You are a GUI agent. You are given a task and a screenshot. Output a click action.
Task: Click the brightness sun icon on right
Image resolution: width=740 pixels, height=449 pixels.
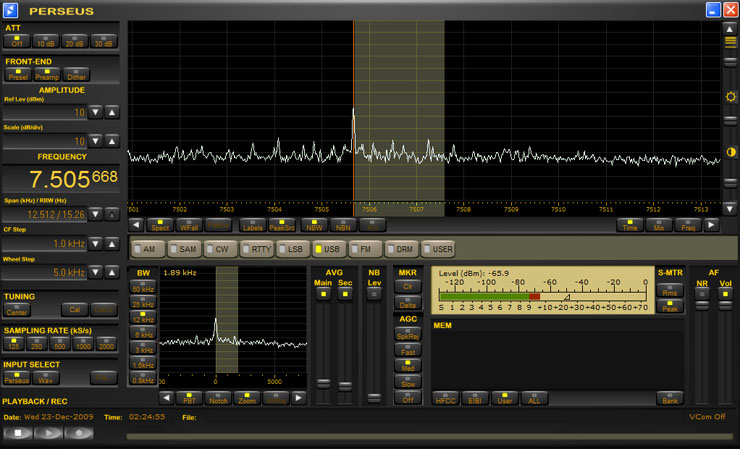pos(731,97)
